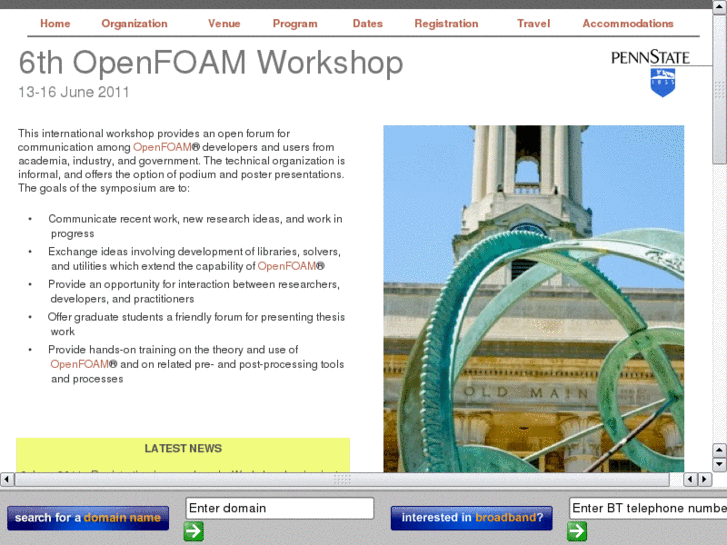Follow the OpenFOAM link before 'and on related'

pos(80,364)
